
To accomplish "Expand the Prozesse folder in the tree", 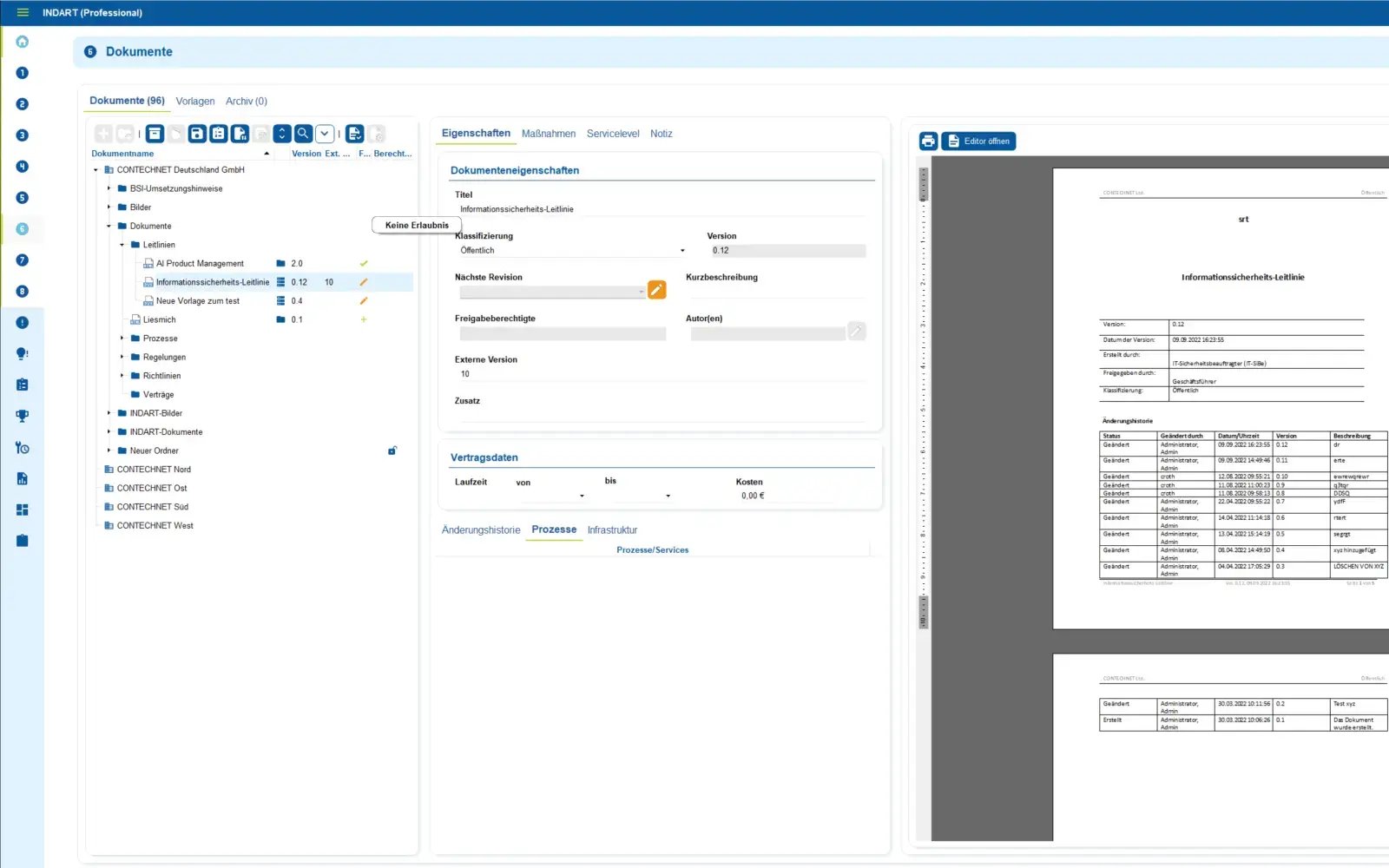I will 122,339.
